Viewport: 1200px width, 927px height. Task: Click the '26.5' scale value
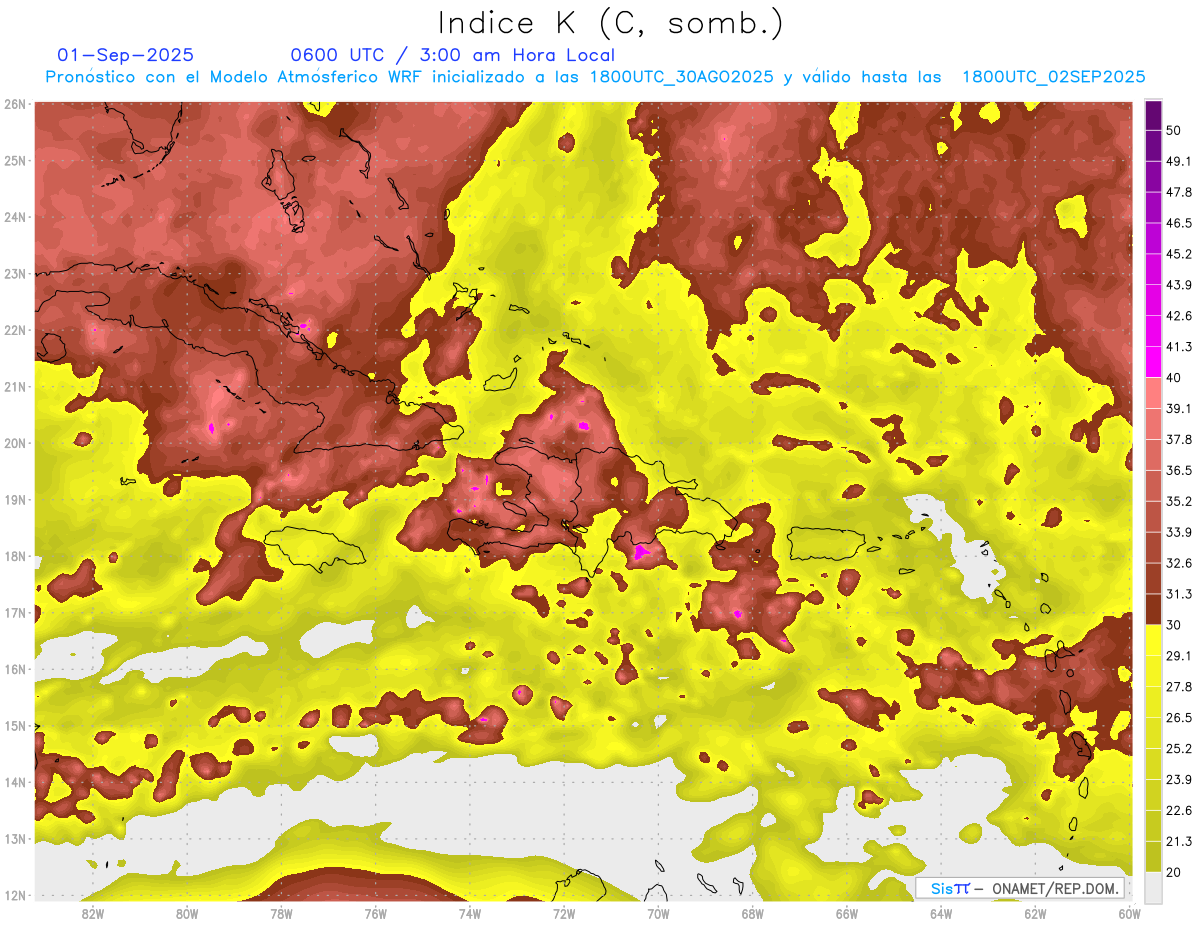[x=1179, y=717]
